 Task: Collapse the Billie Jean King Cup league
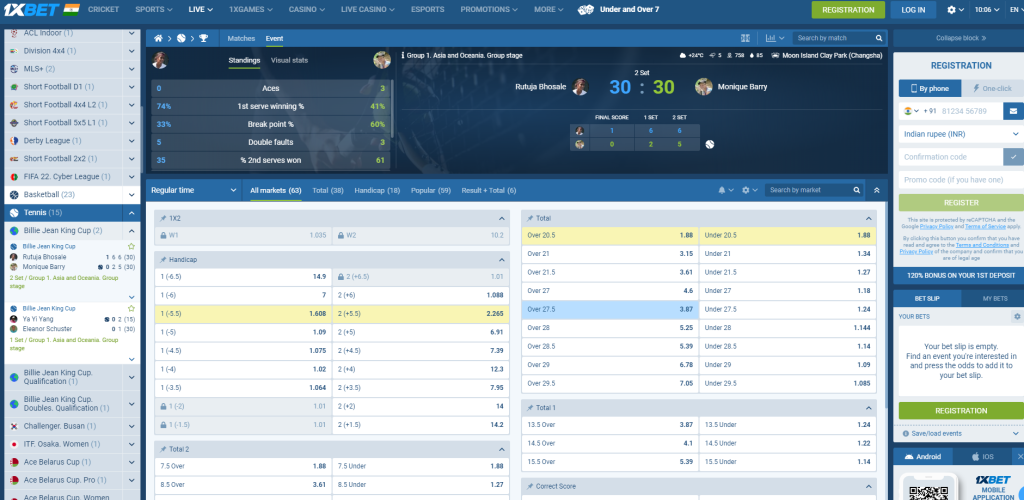tap(131, 230)
